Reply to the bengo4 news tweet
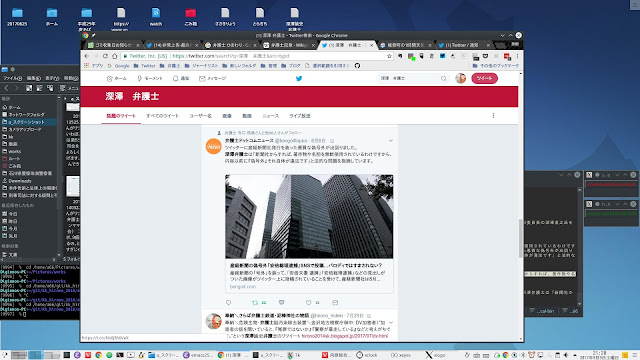Image resolution: width=640 pixels, height=360 pixels. pyautogui.click(x=229, y=302)
